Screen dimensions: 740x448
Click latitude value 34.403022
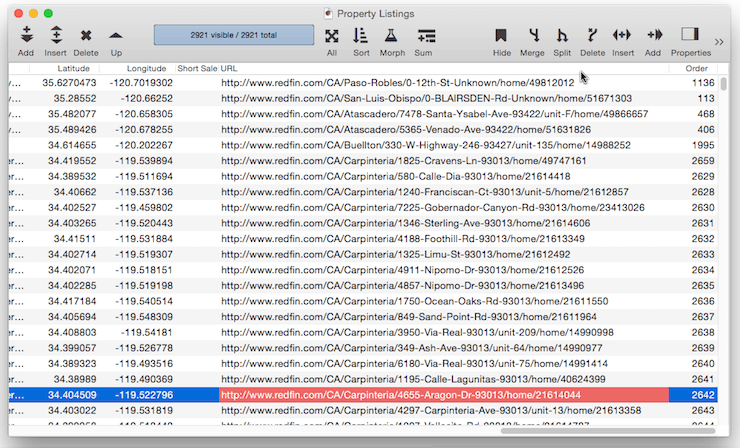tap(72, 410)
